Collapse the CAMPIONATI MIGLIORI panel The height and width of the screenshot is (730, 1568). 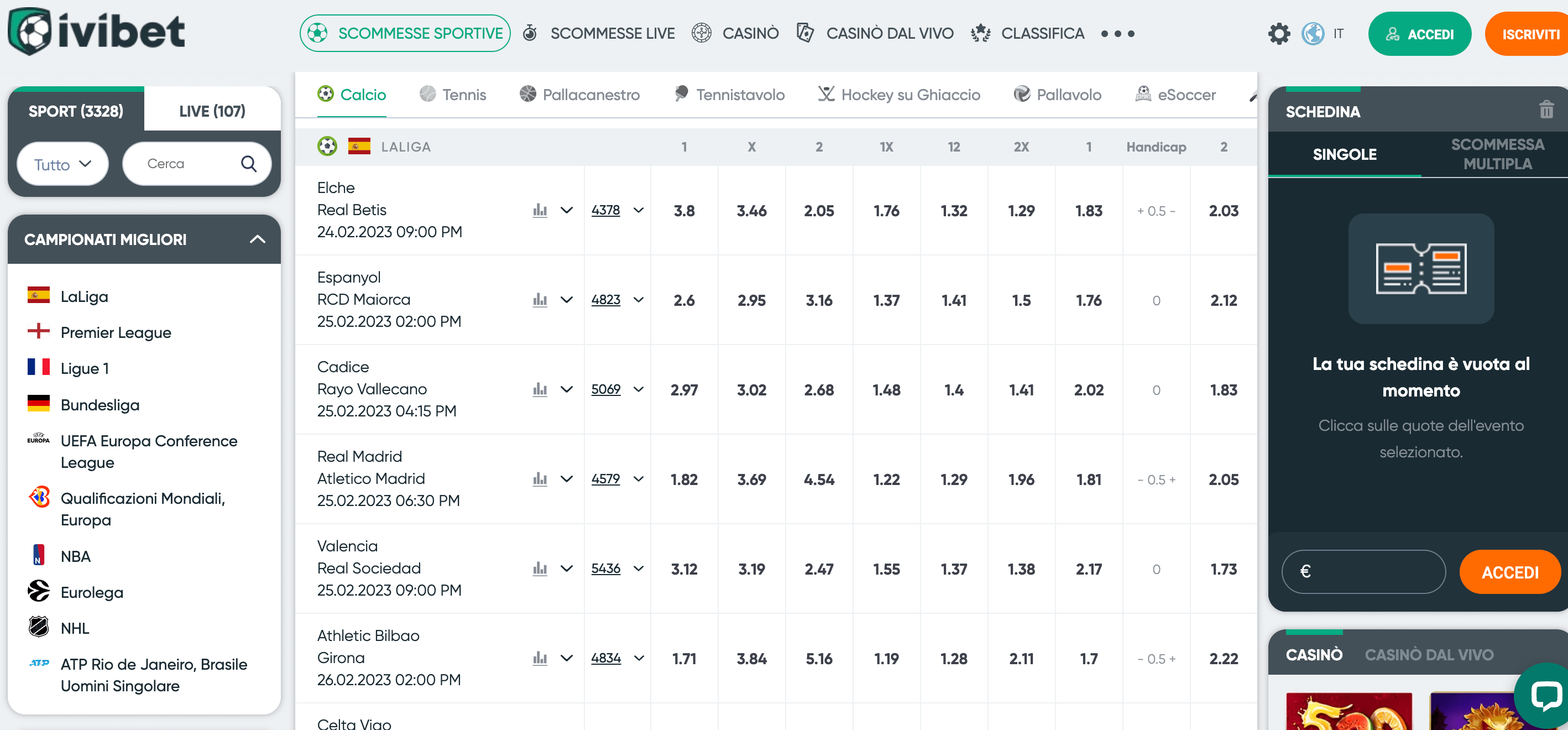(x=257, y=239)
